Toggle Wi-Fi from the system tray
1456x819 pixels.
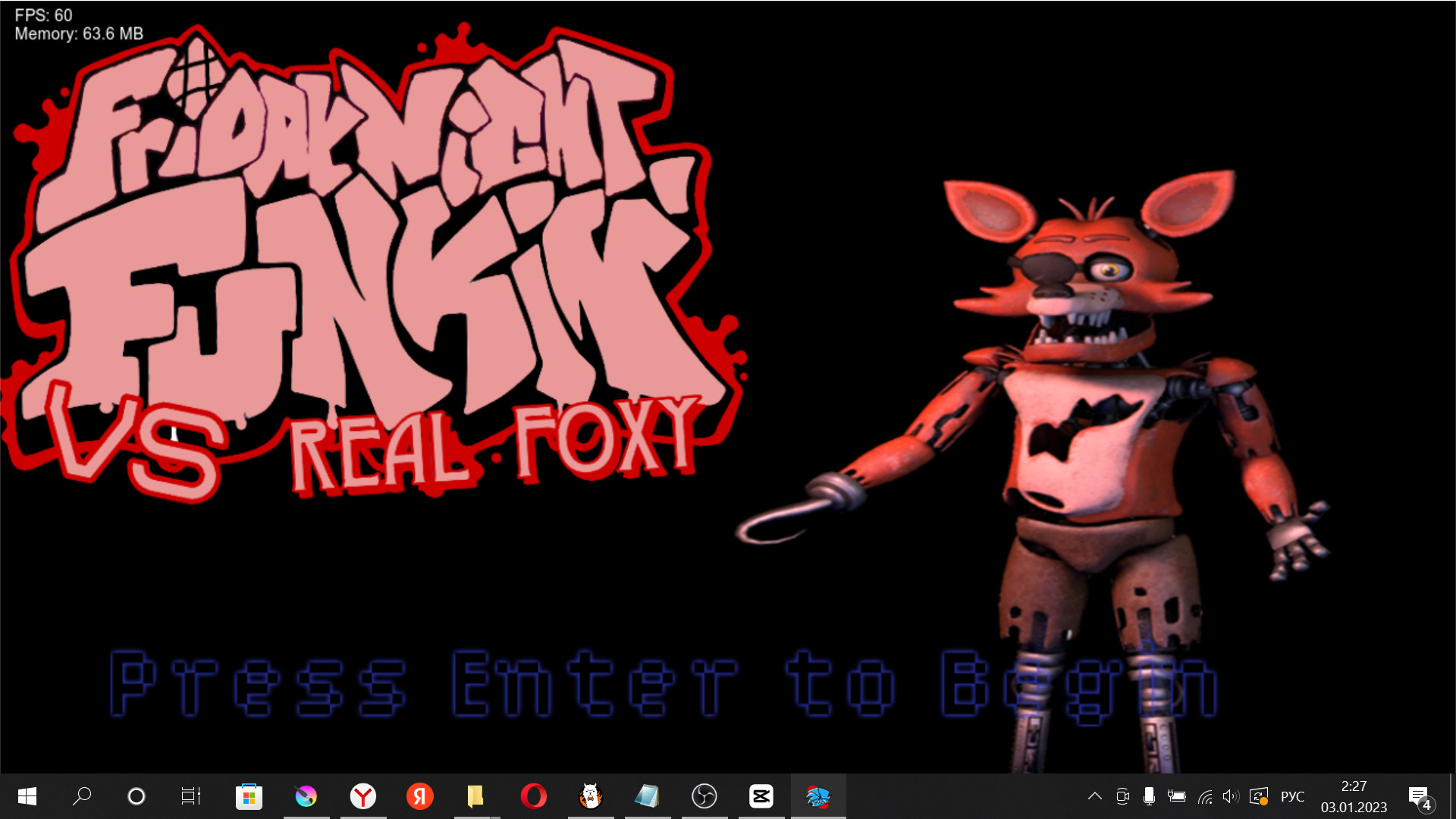point(1205,796)
